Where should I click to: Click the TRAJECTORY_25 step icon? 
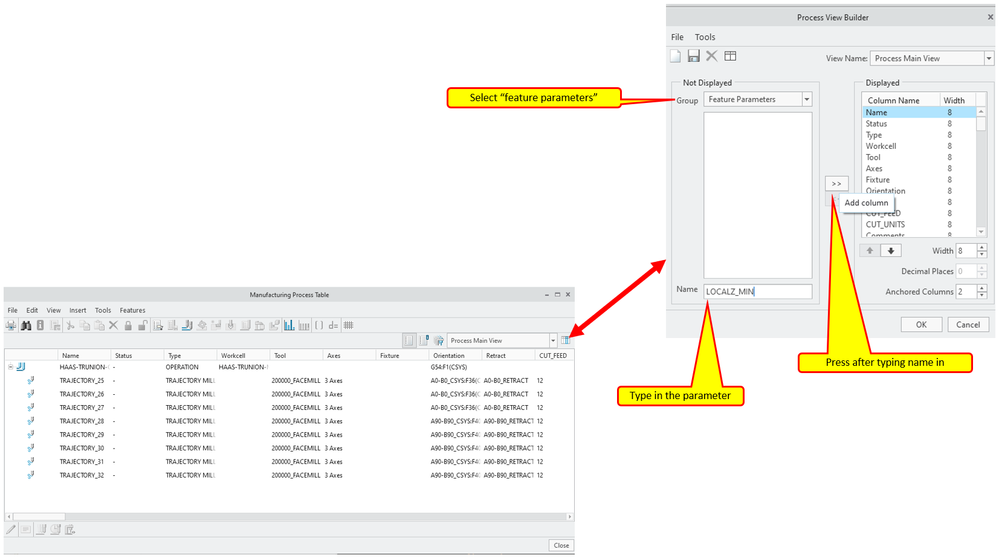click(31, 380)
